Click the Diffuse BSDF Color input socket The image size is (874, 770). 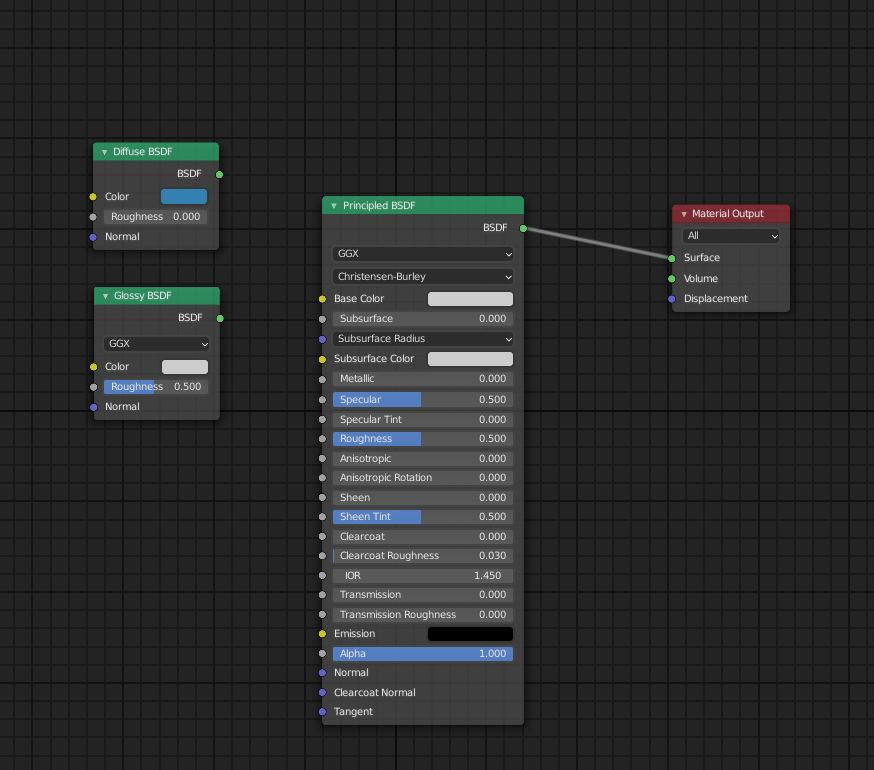pos(93,197)
